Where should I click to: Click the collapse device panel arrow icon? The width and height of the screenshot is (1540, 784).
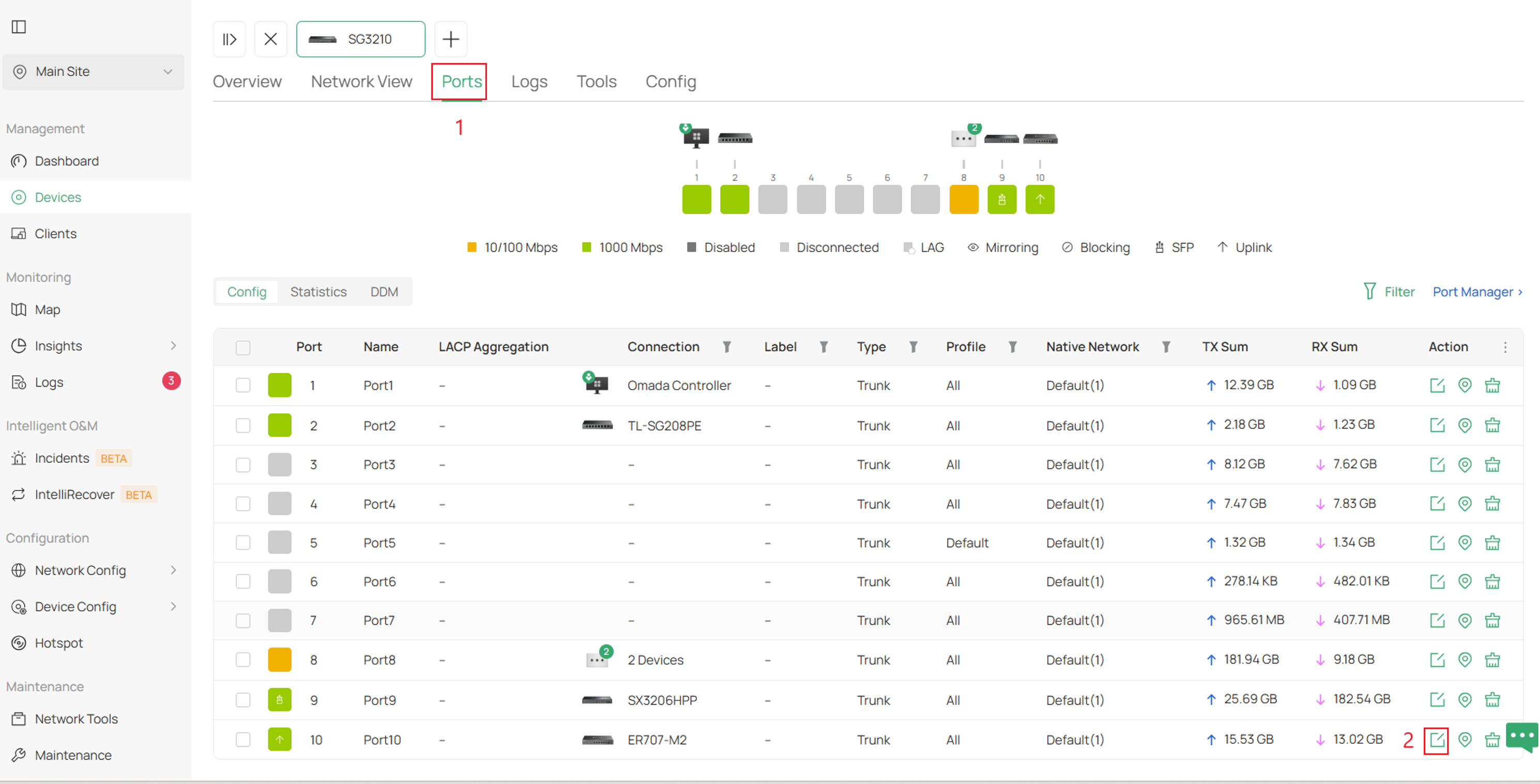[x=230, y=39]
